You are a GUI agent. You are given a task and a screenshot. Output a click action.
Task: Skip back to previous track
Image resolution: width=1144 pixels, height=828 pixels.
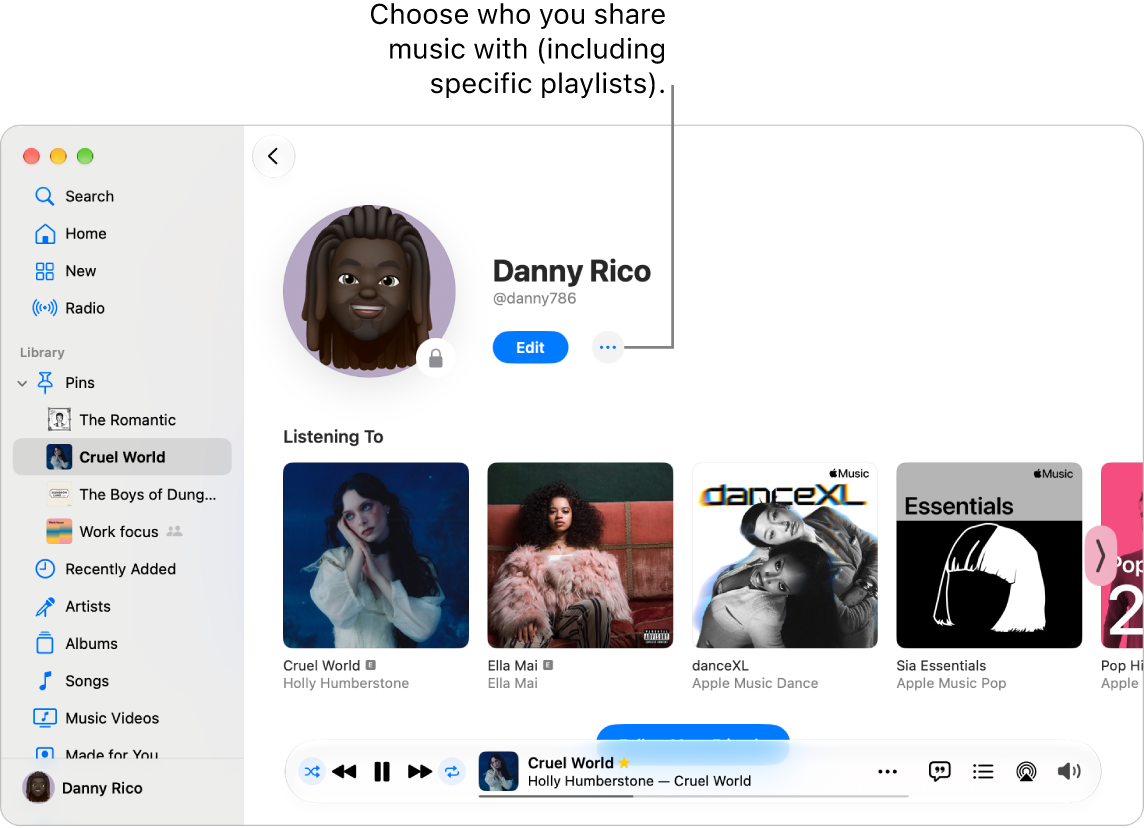click(344, 771)
